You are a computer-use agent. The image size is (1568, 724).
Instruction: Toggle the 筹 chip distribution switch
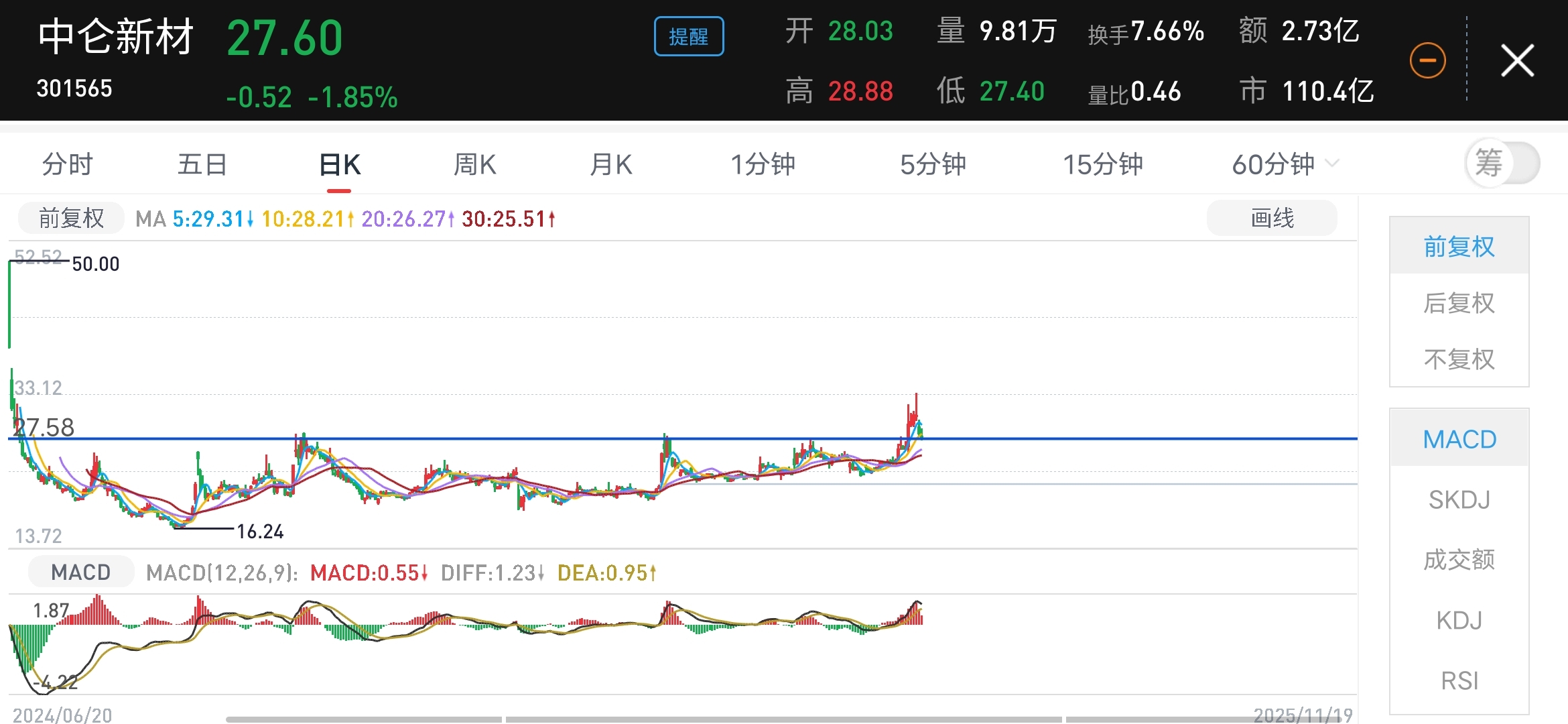point(1502,163)
